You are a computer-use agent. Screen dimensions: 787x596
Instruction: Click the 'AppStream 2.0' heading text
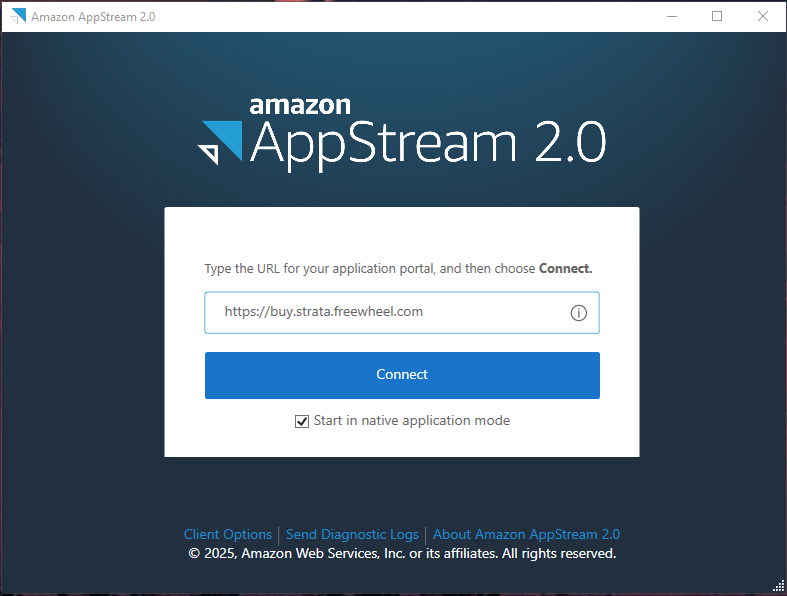point(427,144)
